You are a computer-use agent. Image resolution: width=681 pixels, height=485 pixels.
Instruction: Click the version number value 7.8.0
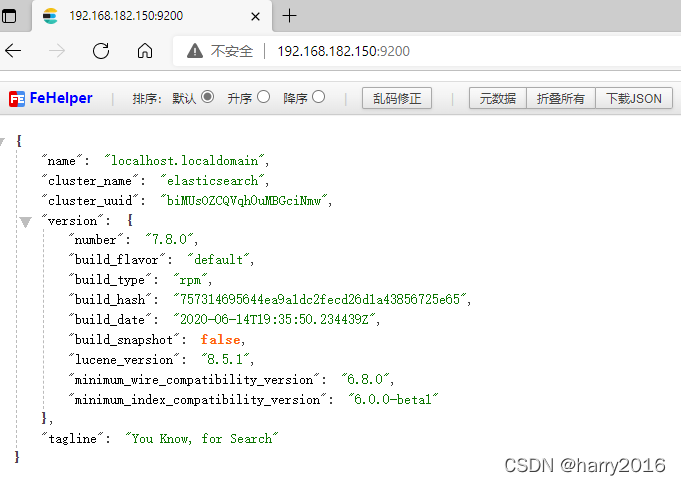(169, 239)
